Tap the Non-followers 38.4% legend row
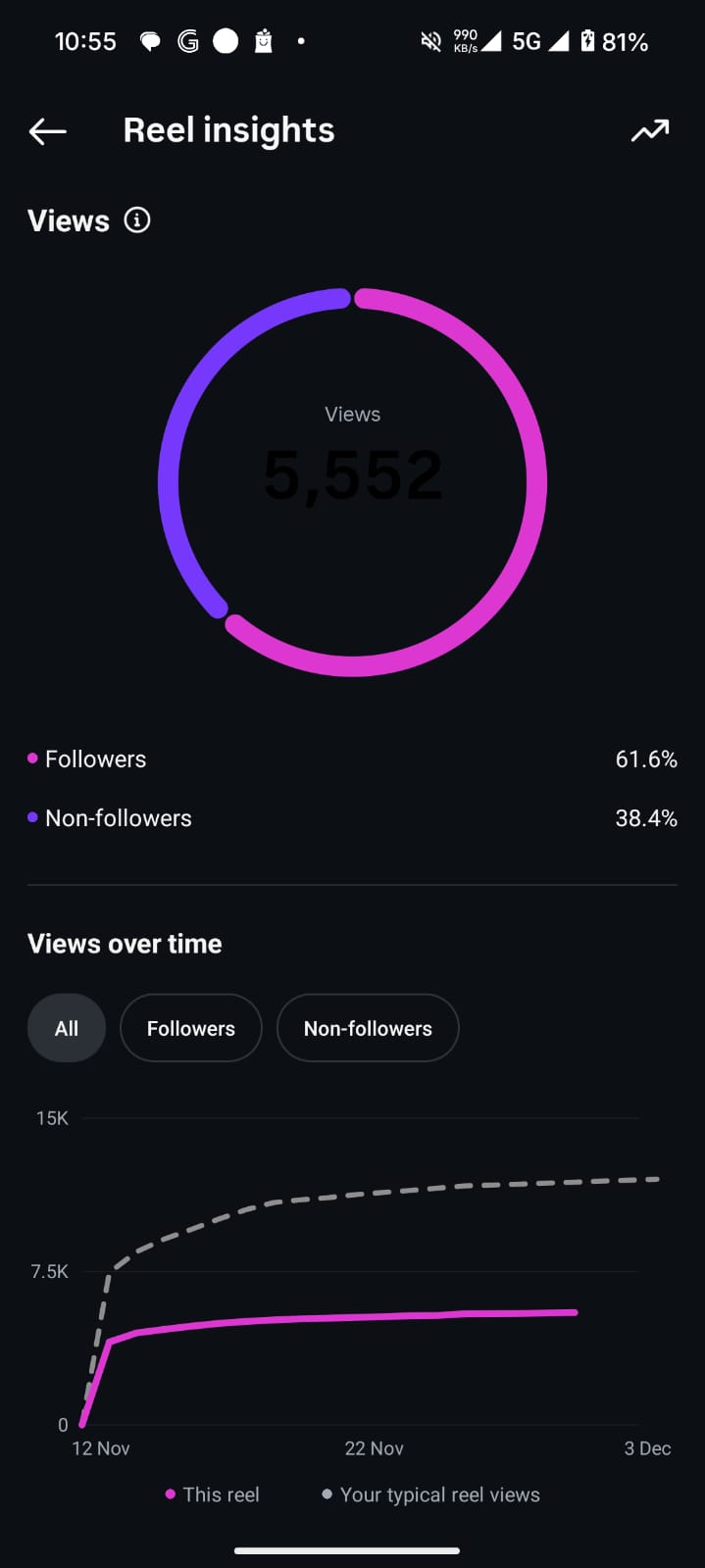The image size is (705, 1568). point(352,818)
